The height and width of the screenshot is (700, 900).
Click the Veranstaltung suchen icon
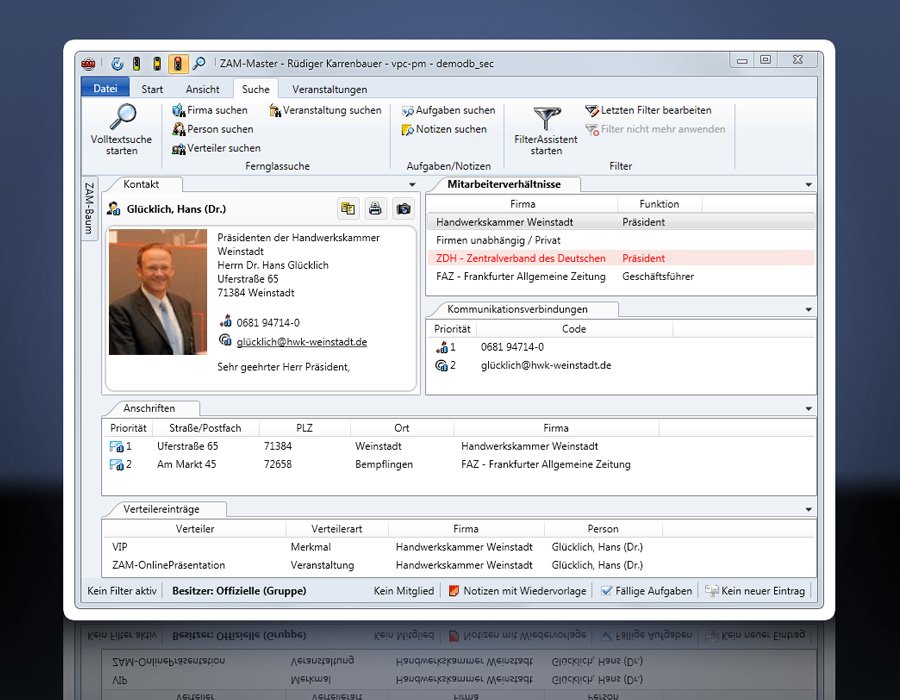(x=275, y=110)
